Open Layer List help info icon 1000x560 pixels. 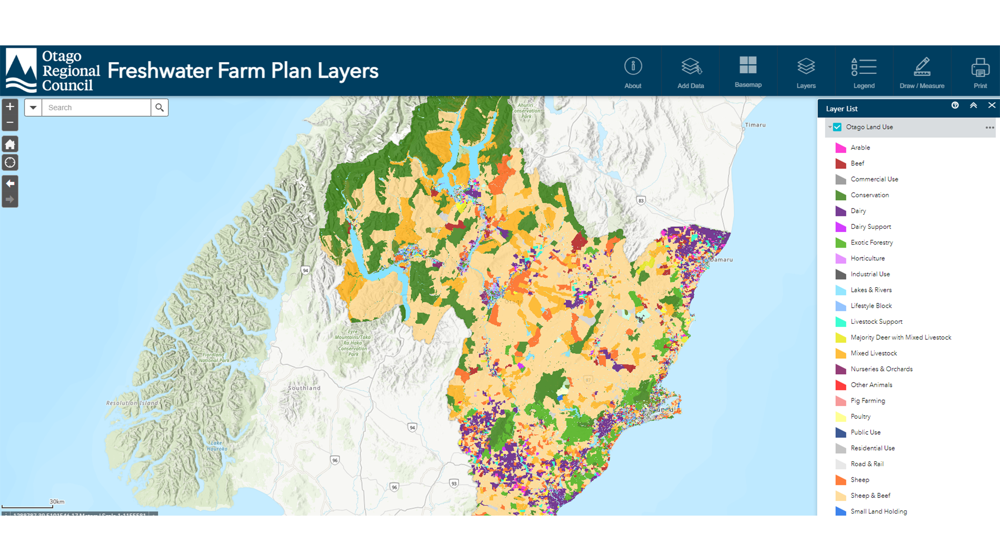point(955,105)
